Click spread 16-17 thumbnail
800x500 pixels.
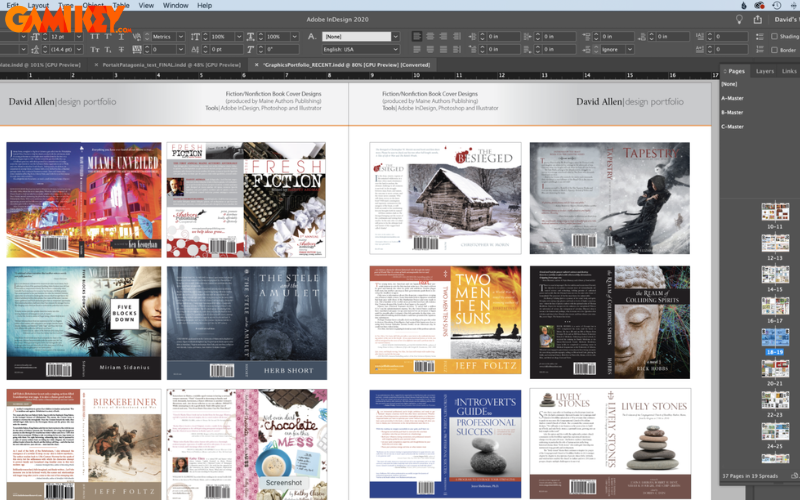coord(775,306)
